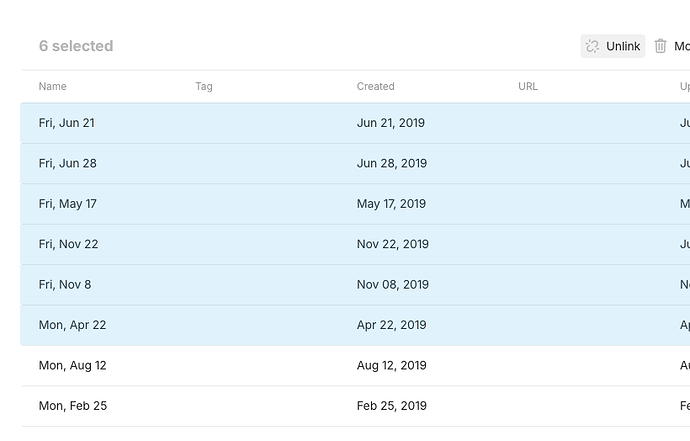Click the Aug 12, 2019 created date

[391, 365]
